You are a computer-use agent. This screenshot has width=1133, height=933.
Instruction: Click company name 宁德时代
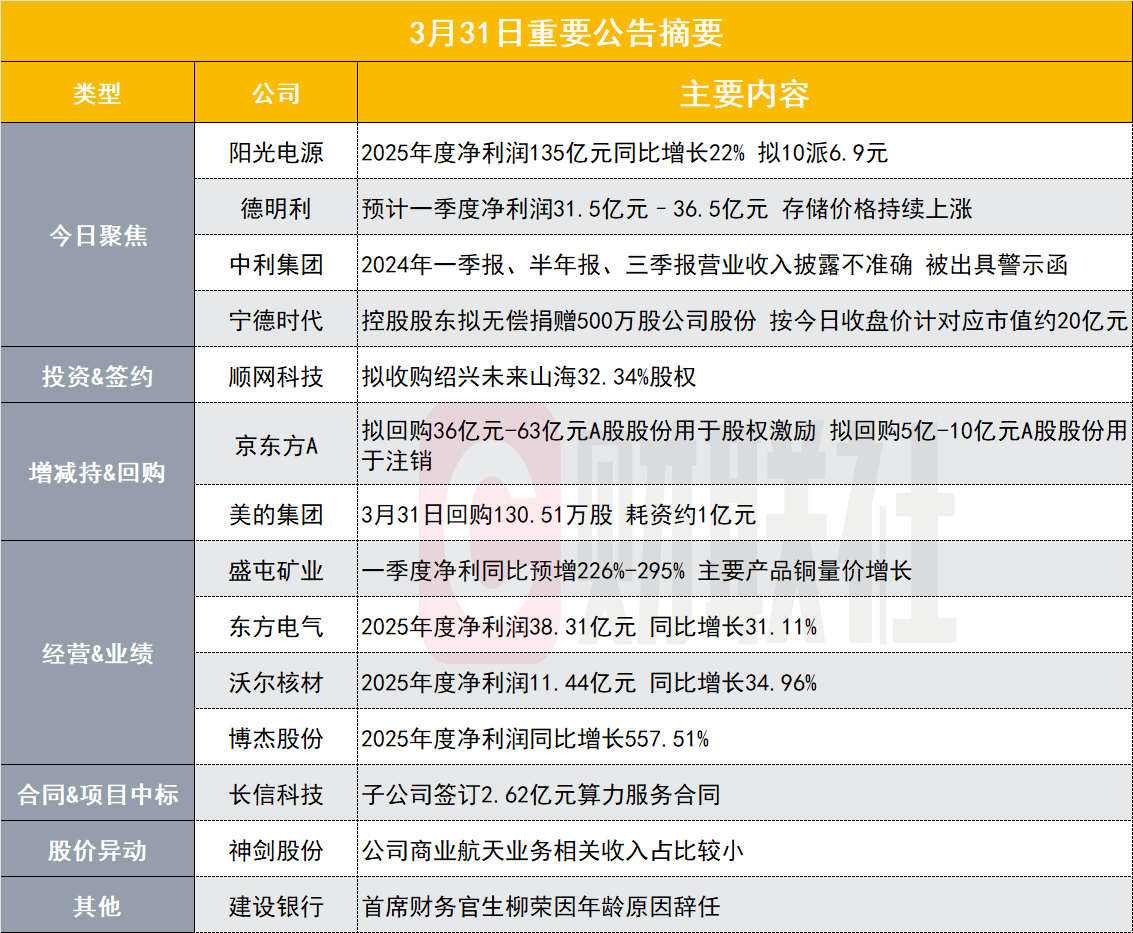click(276, 320)
